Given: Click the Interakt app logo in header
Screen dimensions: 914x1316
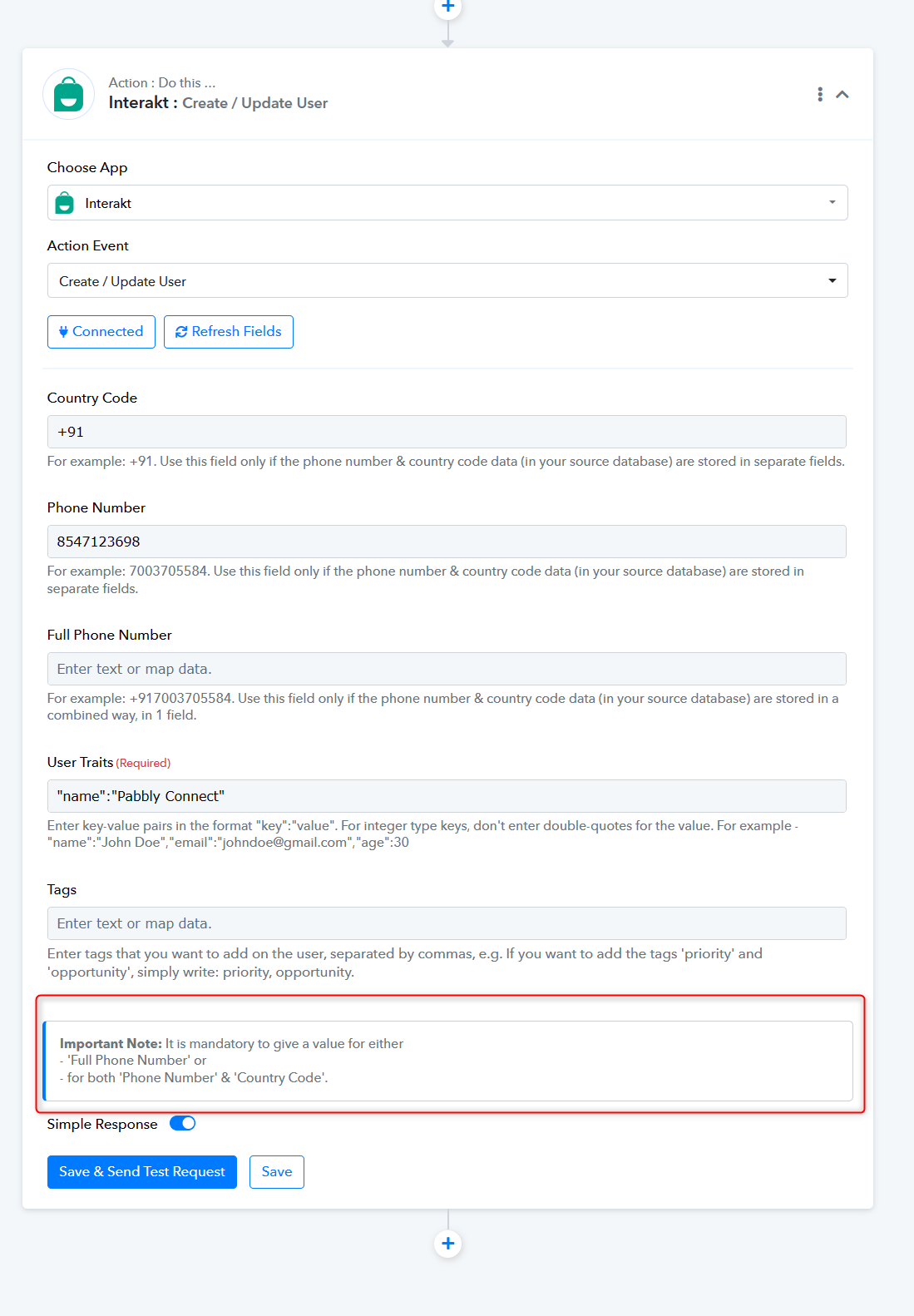Looking at the screenshot, I should coord(69,94).
